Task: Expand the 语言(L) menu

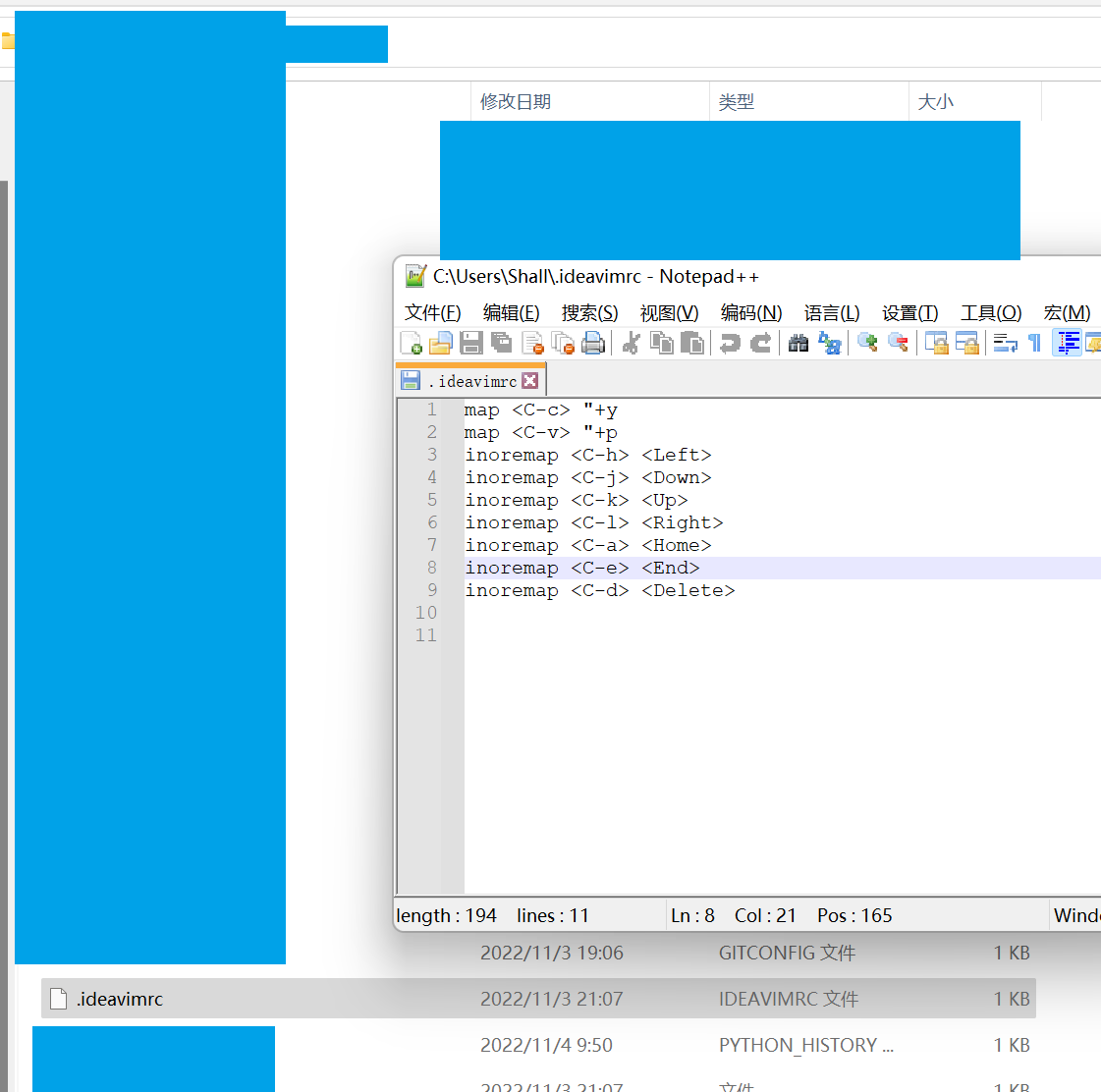Action: (x=832, y=312)
